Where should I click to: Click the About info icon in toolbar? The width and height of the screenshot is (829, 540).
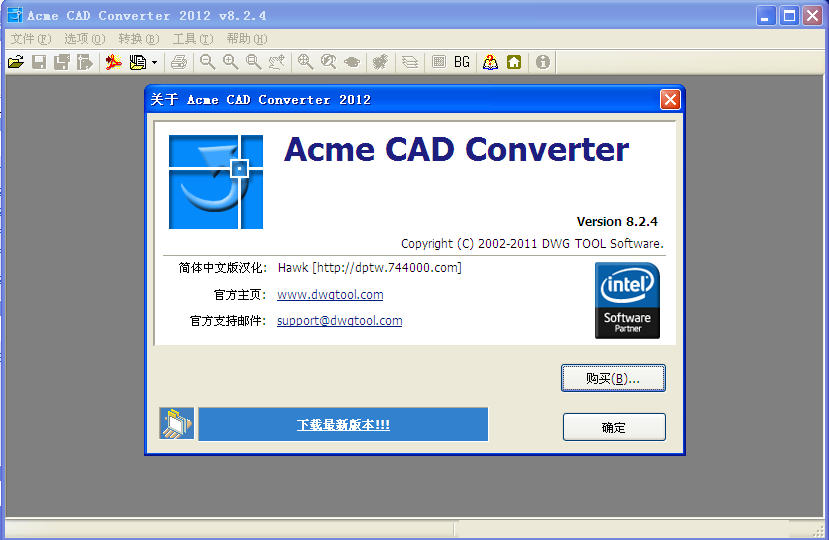tap(542, 62)
